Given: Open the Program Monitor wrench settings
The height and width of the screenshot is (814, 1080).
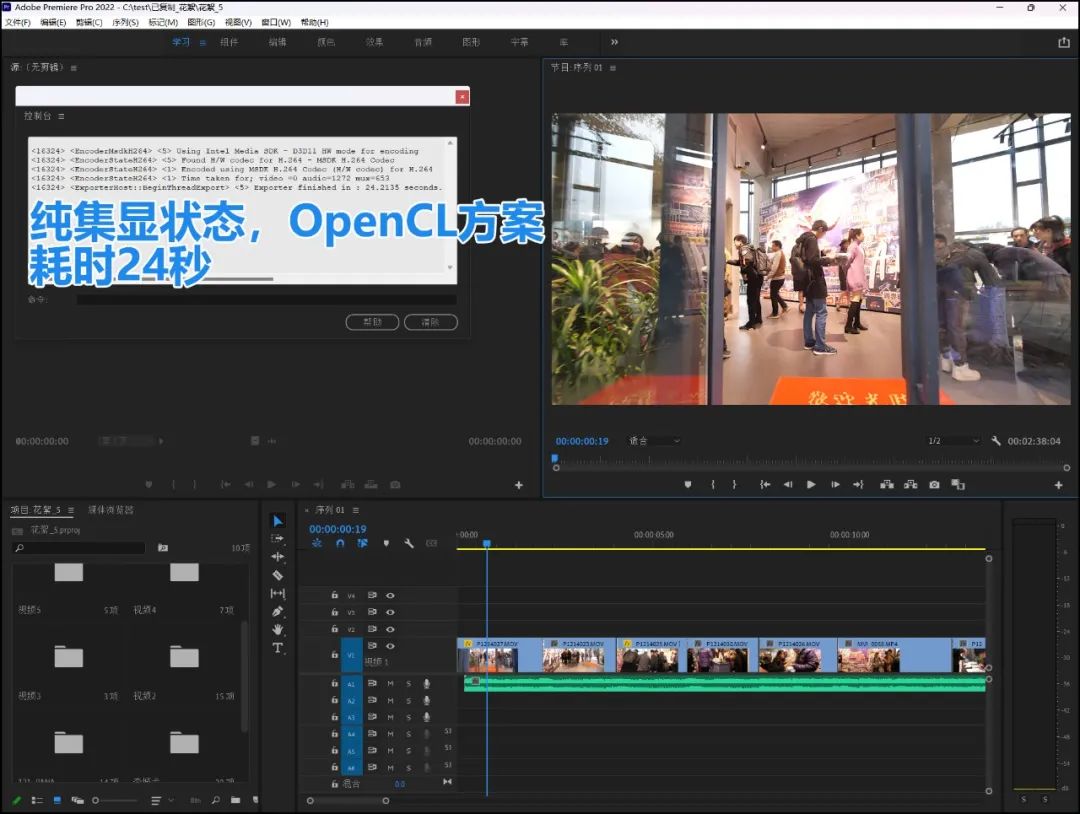Looking at the screenshot, I should click(996, 441).
